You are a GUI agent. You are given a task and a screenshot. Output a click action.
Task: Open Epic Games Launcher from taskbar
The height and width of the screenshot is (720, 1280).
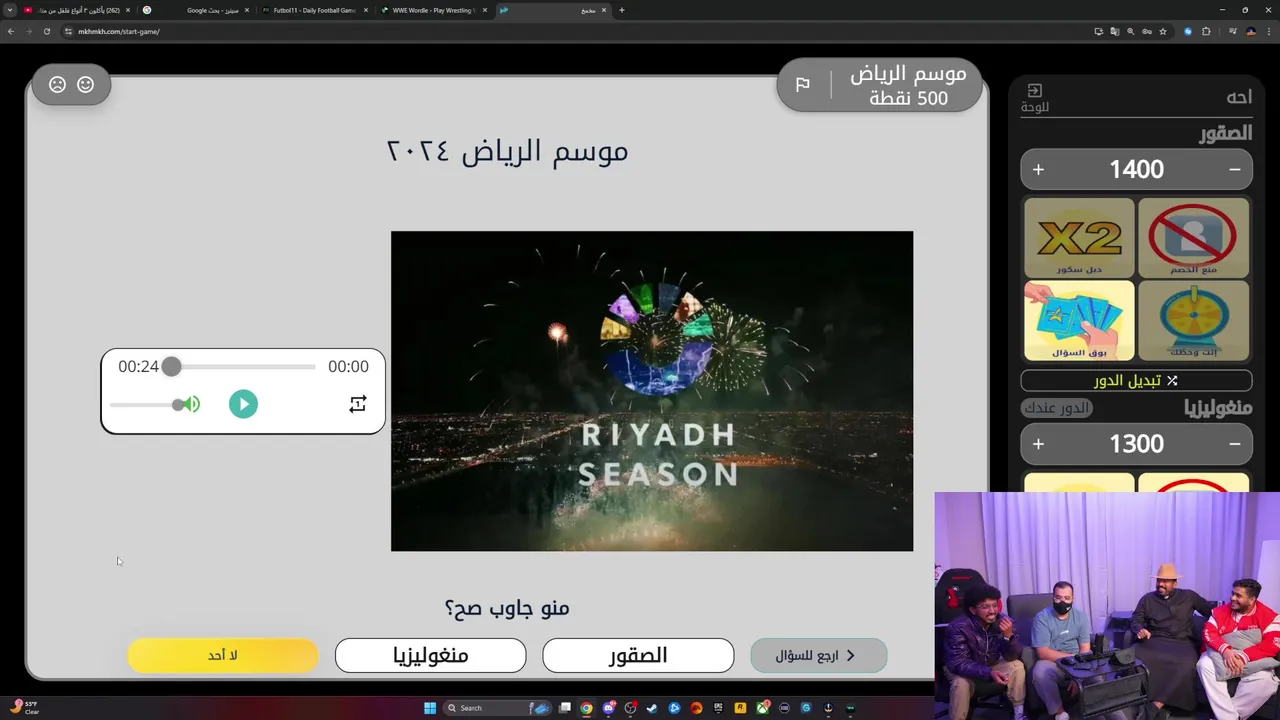(718, 708)
